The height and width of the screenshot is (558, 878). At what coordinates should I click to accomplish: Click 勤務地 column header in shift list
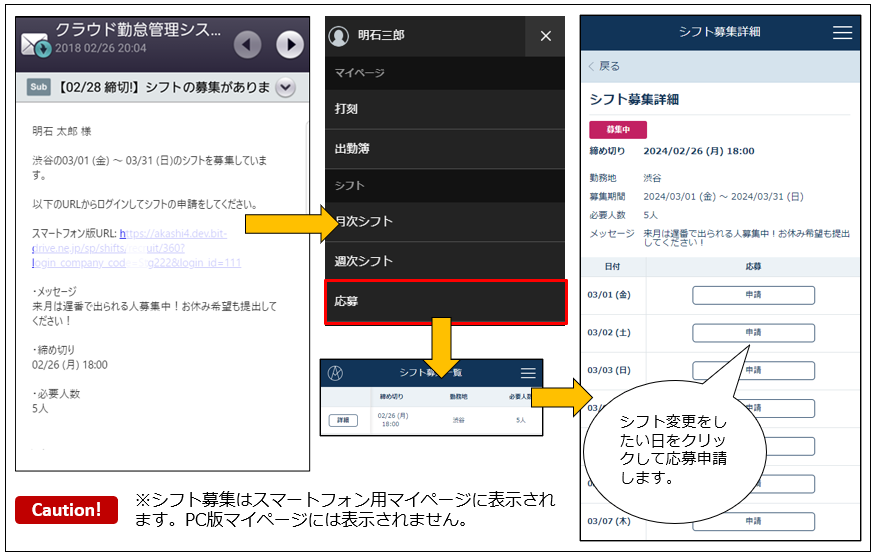tap(458, 397)
